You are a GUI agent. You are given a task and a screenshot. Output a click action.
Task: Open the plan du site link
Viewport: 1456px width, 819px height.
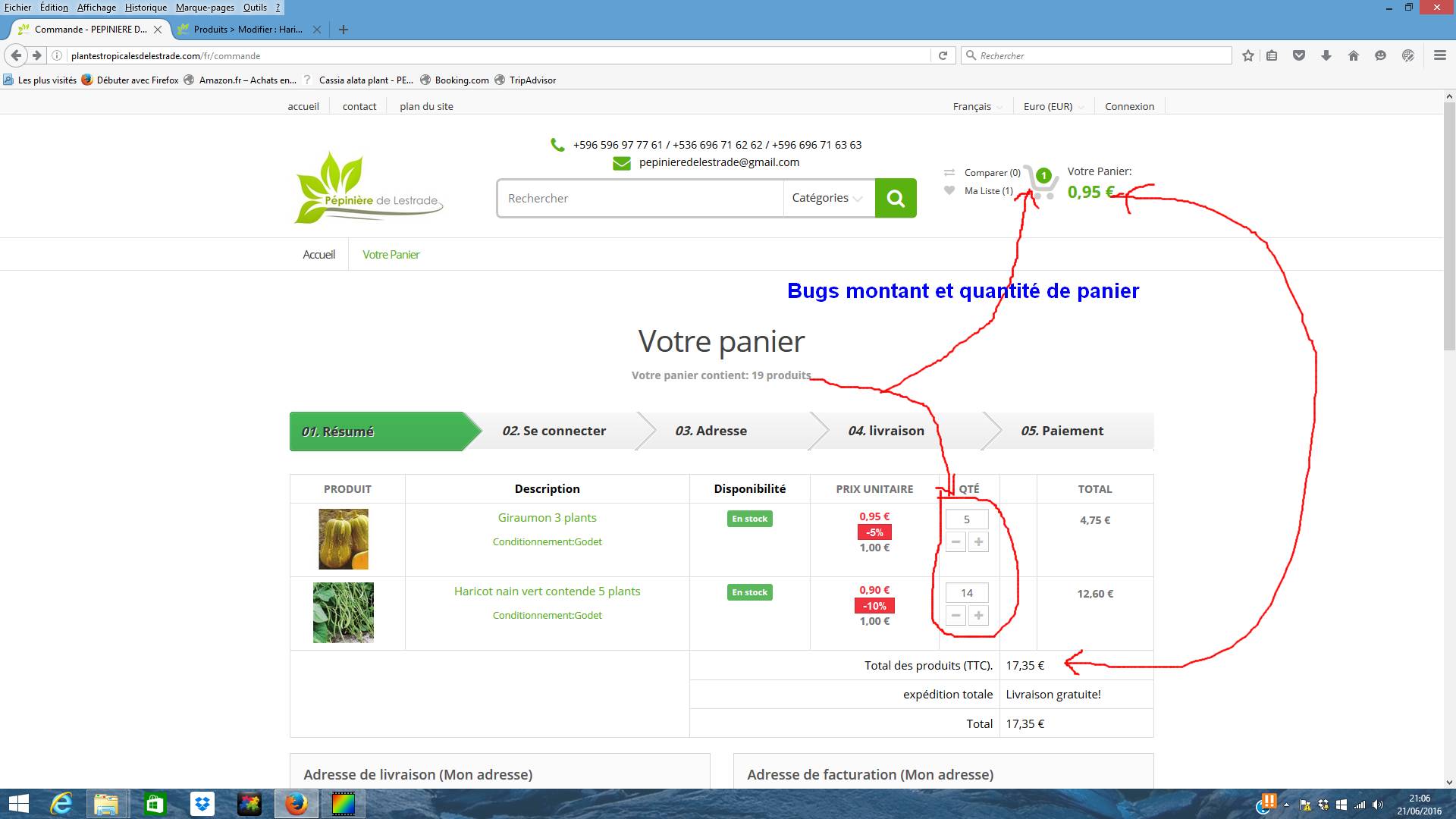tap(426, 106)
